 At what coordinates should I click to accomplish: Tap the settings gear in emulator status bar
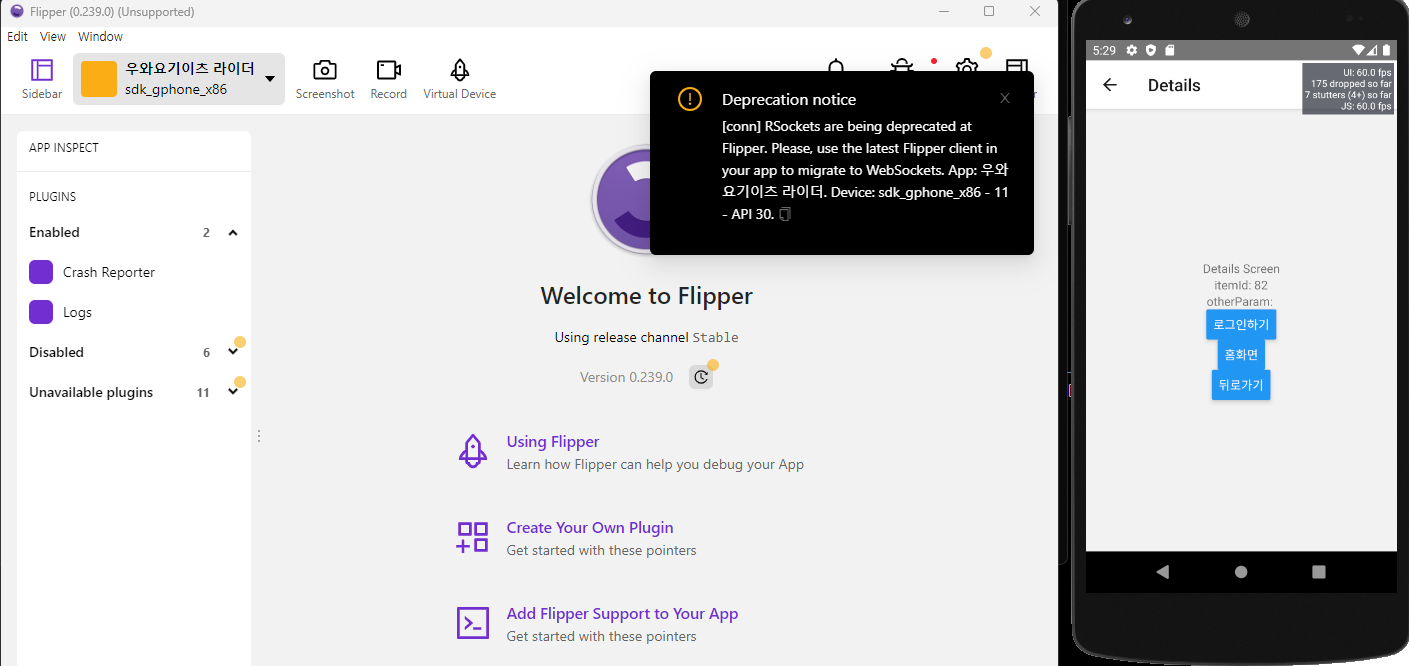tap(1132, 50)
